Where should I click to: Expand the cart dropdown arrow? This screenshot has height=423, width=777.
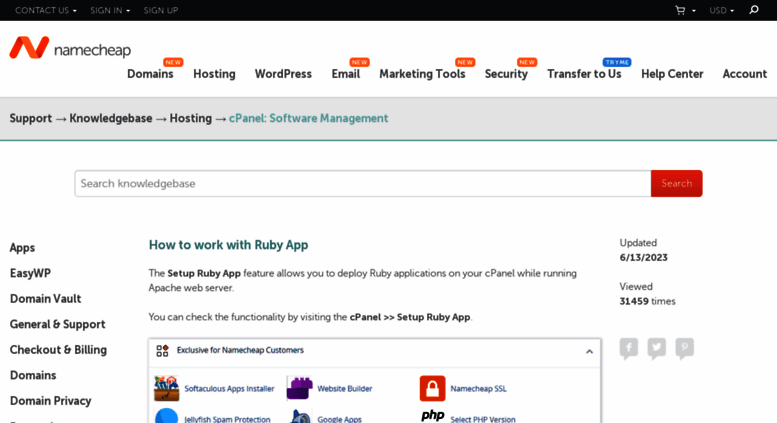point(693,10)
